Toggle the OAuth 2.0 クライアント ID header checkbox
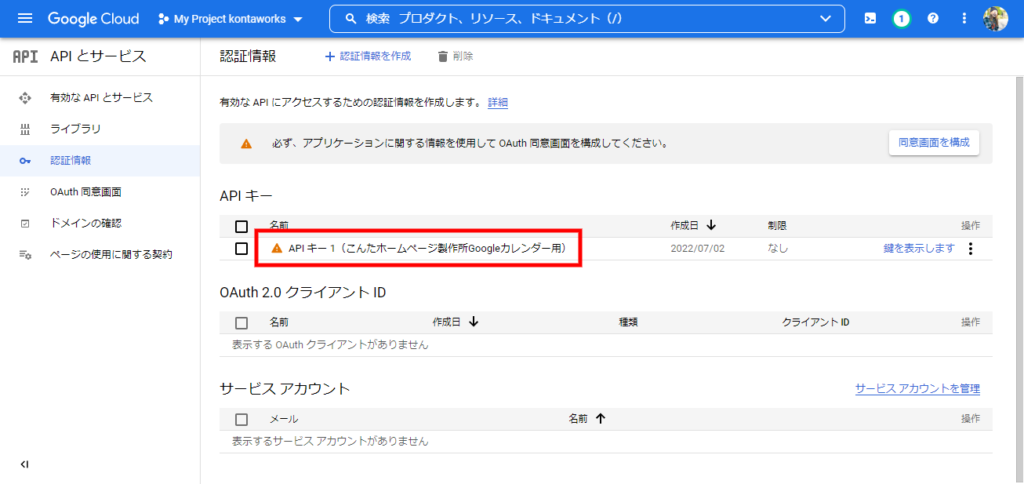The width and height of the screenshot is (1024, 484). (x=241, y=323)
